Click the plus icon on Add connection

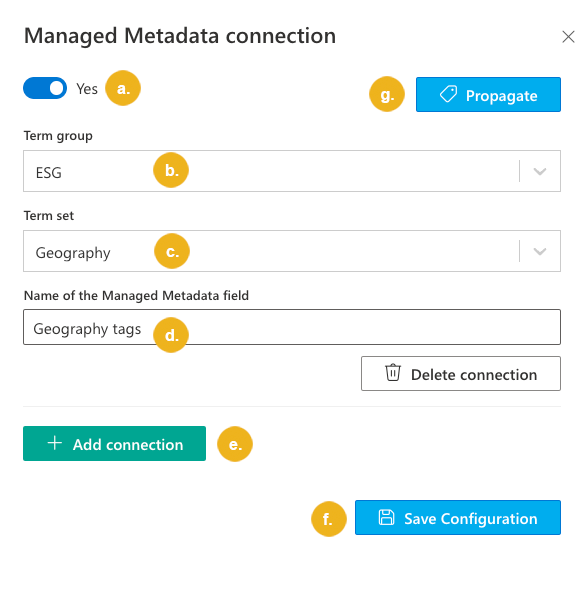(55, 443)
